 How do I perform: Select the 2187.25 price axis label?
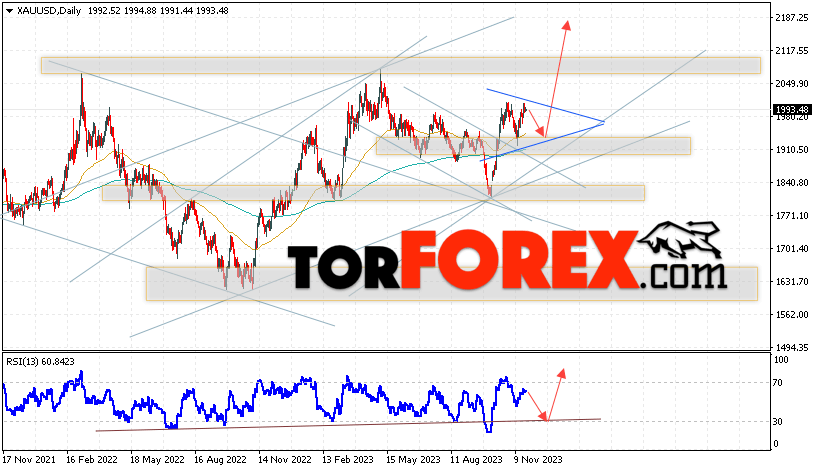coord(792,18)
